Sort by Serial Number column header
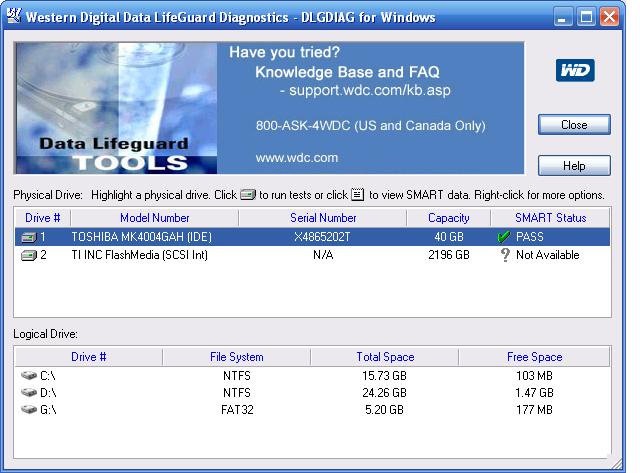 click(323, 218)
